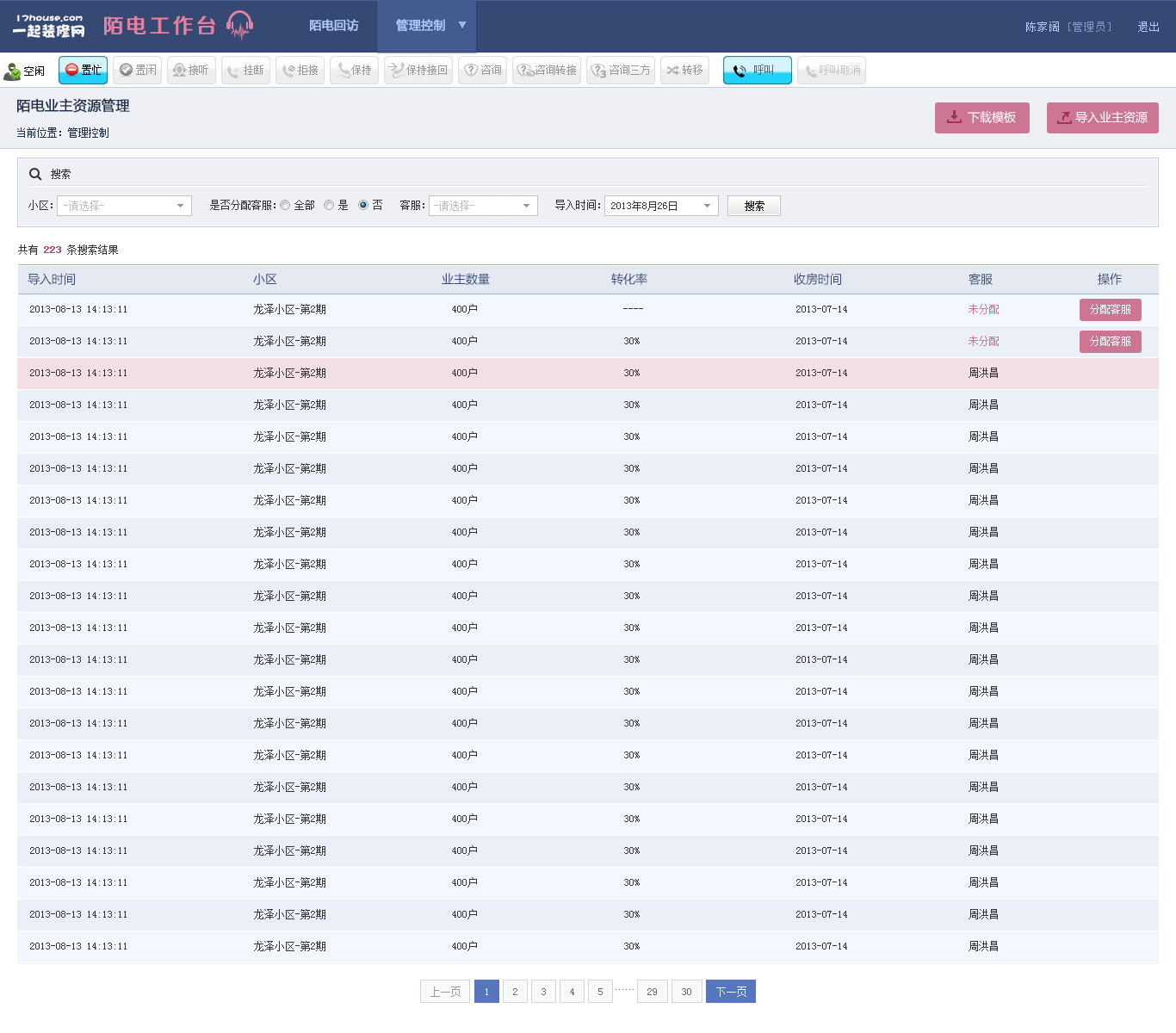The image size is (1176, 1033).
Task: Open the 小区 dropdown
Action: [x=124, y=206]
